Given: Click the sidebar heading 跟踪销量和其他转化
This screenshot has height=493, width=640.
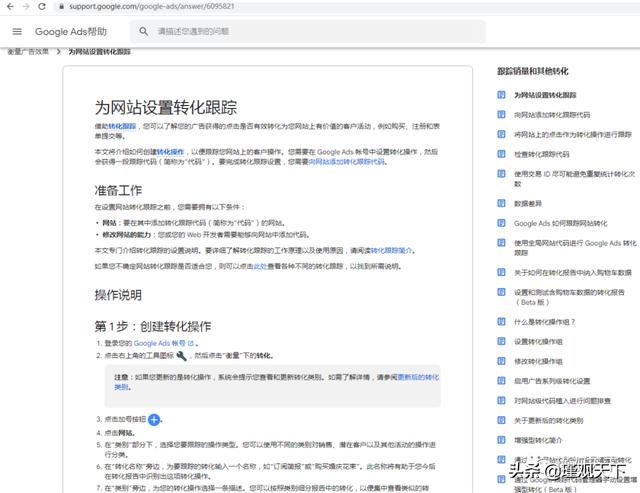Looking at the screenshot, I should (x=533, y=71).
